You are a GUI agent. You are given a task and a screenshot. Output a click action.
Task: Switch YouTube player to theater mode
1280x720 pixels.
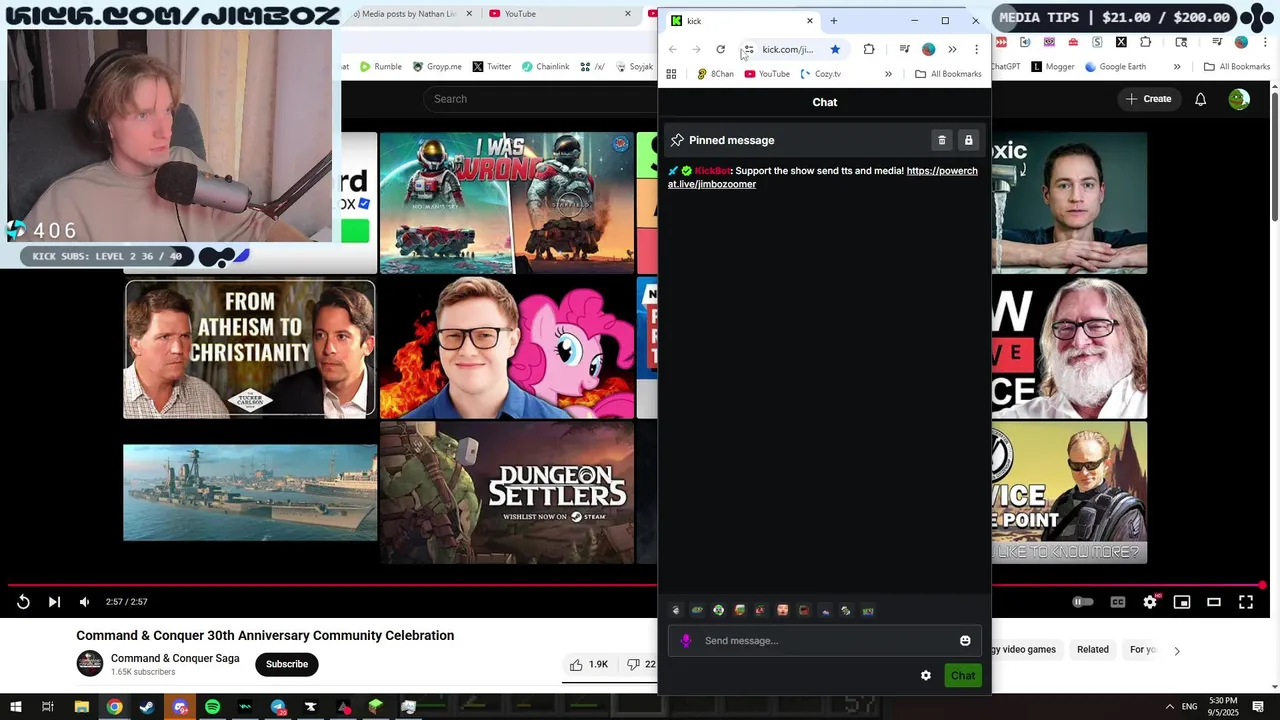pyautogui.click(x=1214, y=602)
